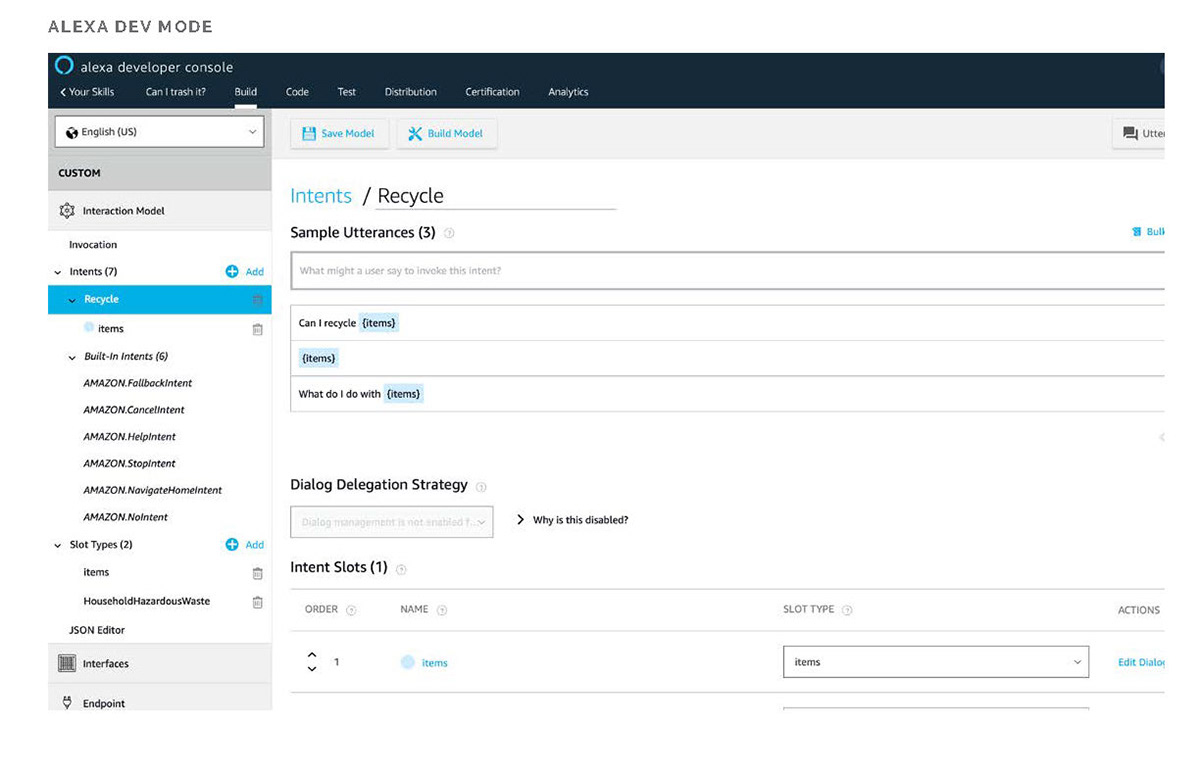Open the JSON Editor
This screenshot has height=776, width=1200.
[x=97, y=631]
